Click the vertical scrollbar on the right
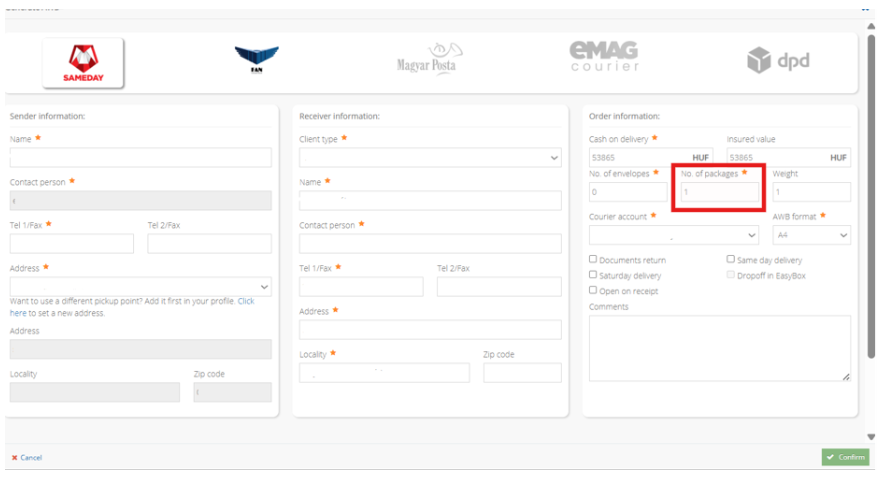This screenshot has width=892, height=483. [870, 200]
